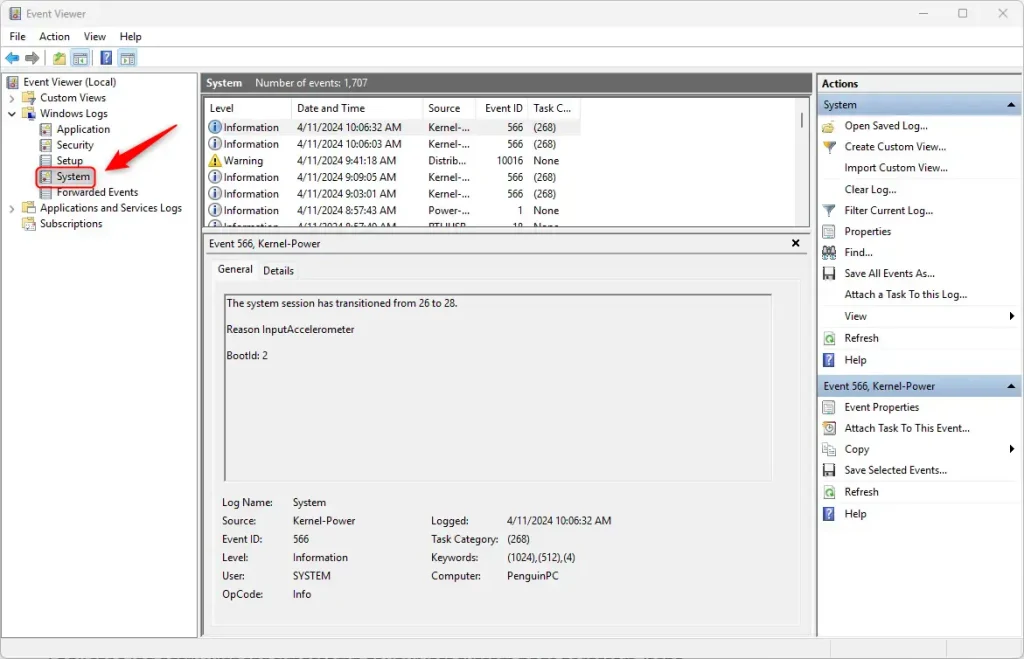The width and height of the screenshot is (1024, 659).
Task: Click Clear Log action
Action: pyautogui.click(x=870, y=189)
